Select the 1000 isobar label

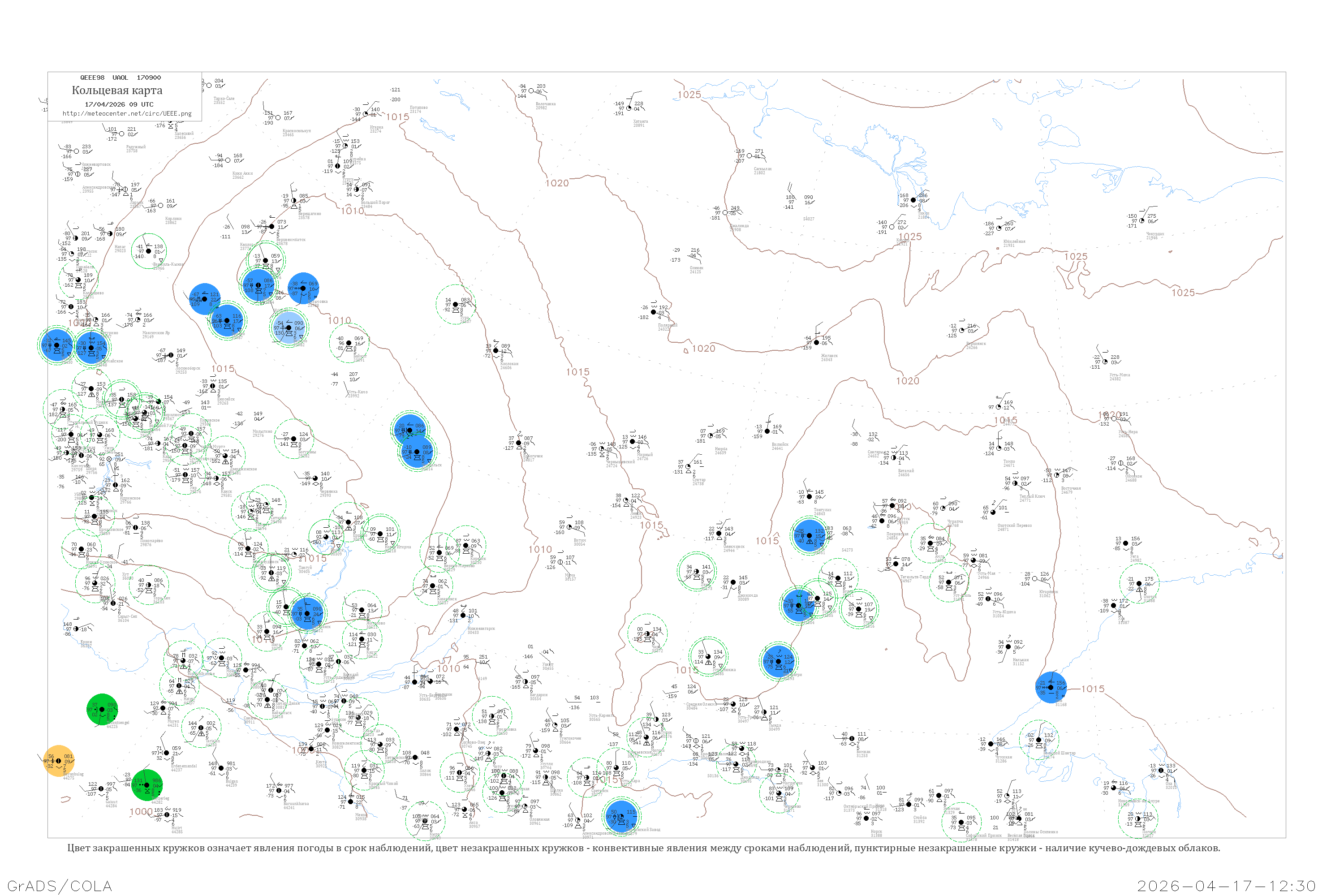tap(141, 811)
